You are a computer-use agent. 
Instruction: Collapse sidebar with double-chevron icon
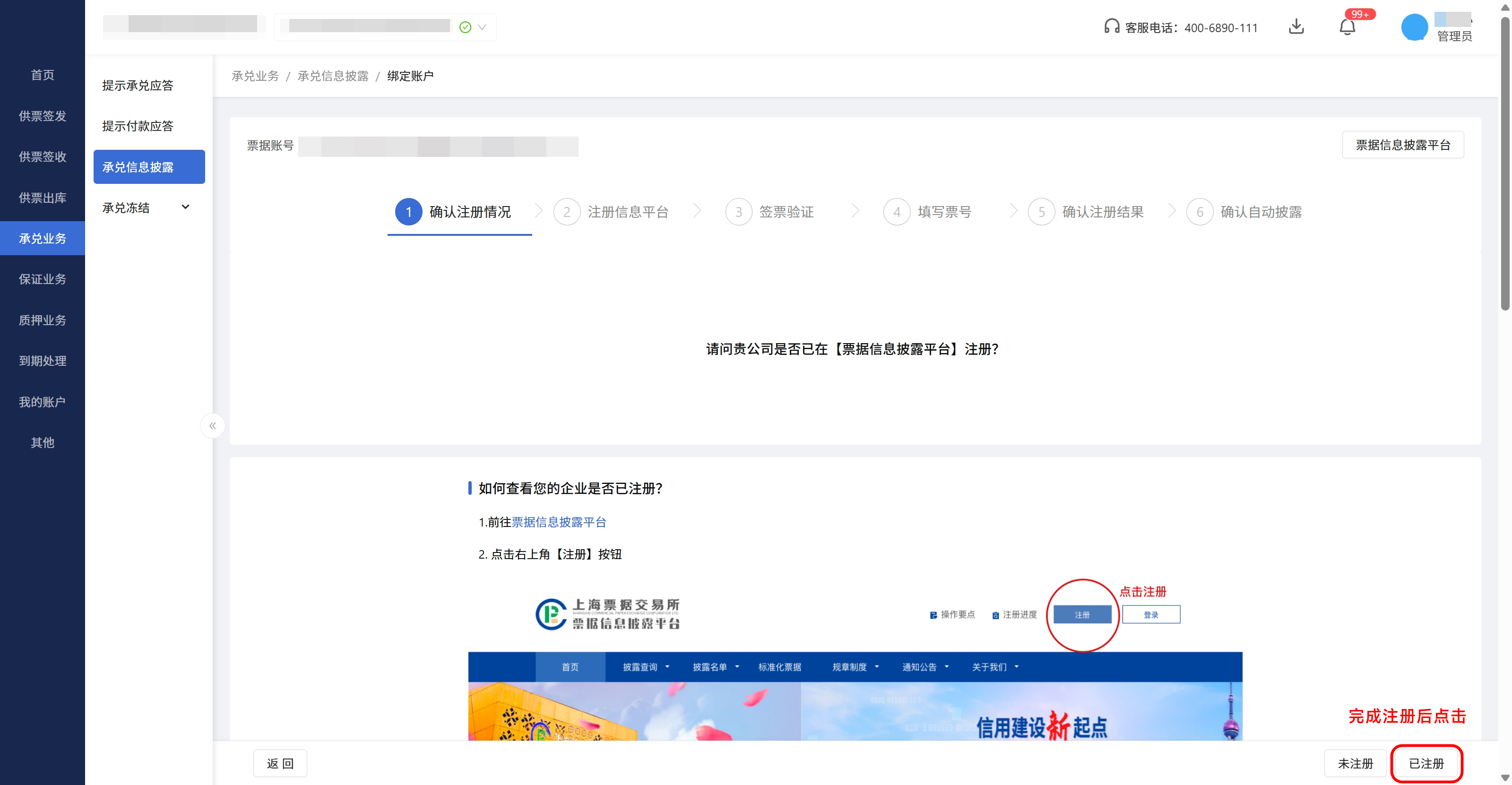pos(213,426)
